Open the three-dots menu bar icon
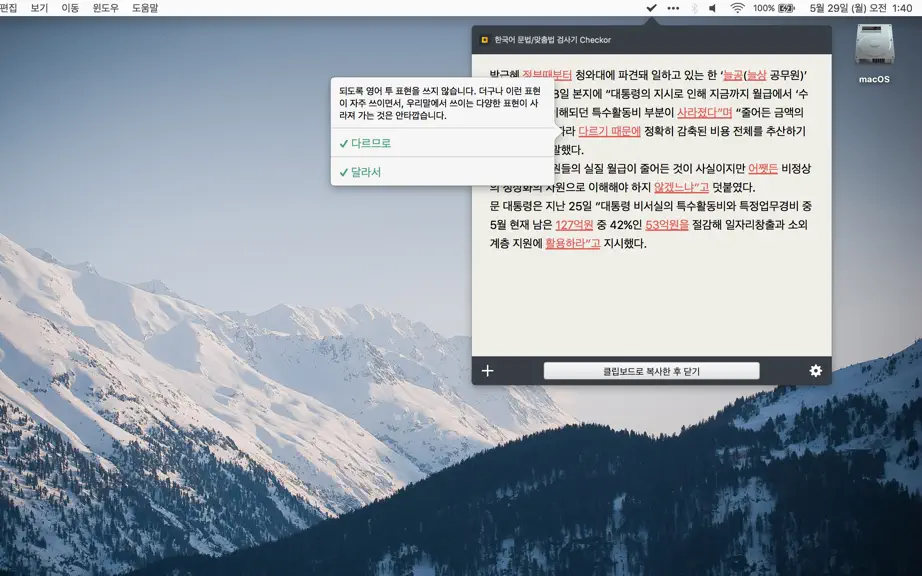Viewport: 922px width, 576px height. [673, 8]
